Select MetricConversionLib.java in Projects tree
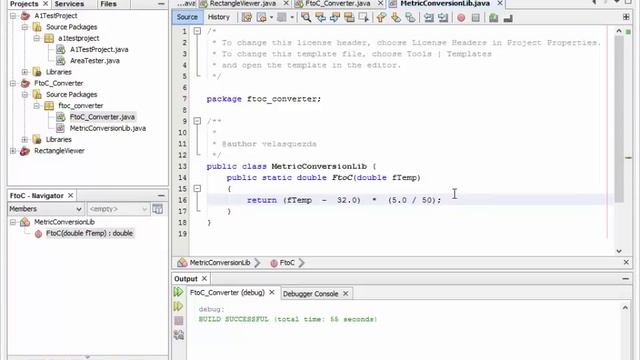Screen dimensions: 640x360 (108, 128)
